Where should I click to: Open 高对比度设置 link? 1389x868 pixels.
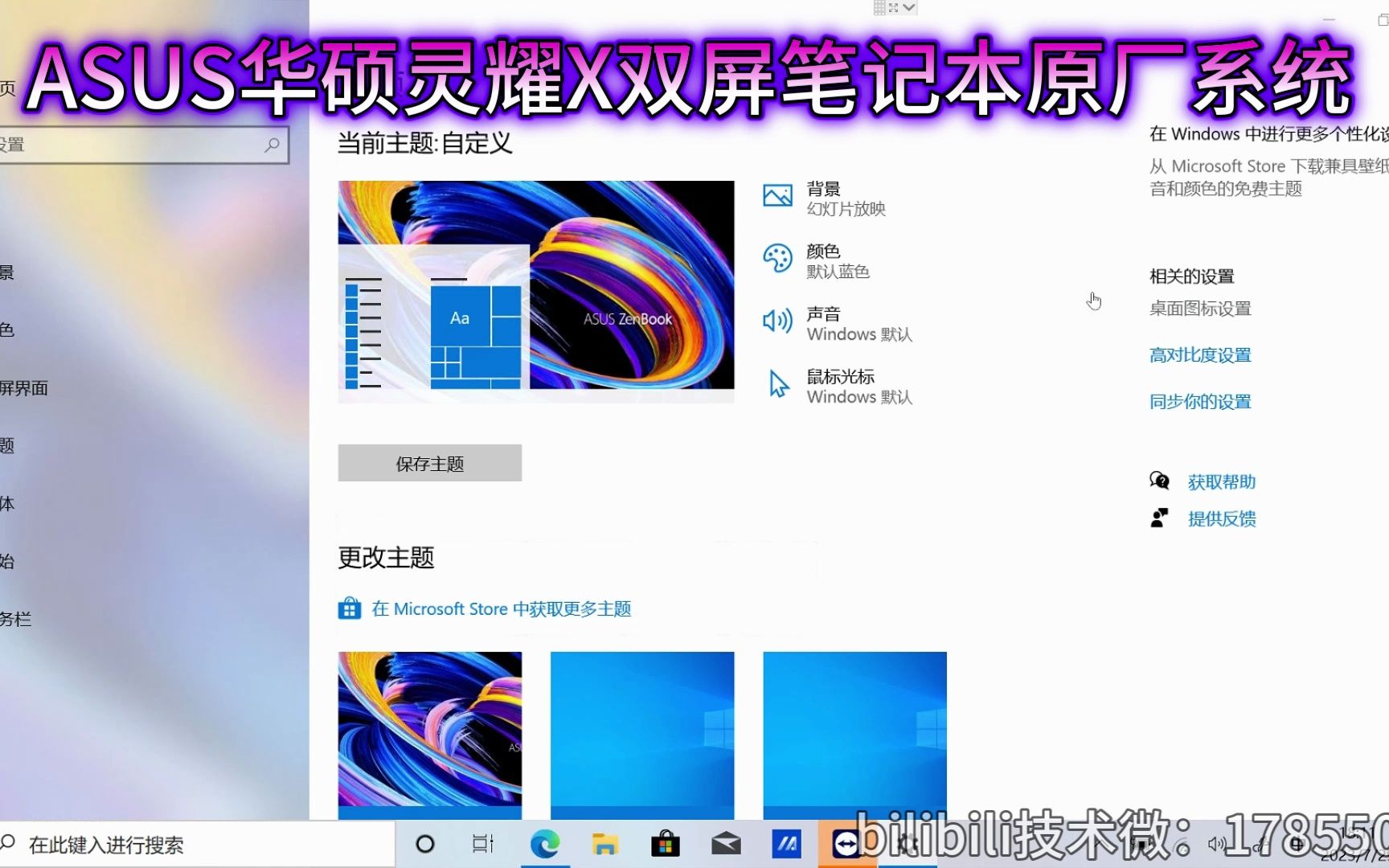pyautogui.click(x=1200, y=354)
